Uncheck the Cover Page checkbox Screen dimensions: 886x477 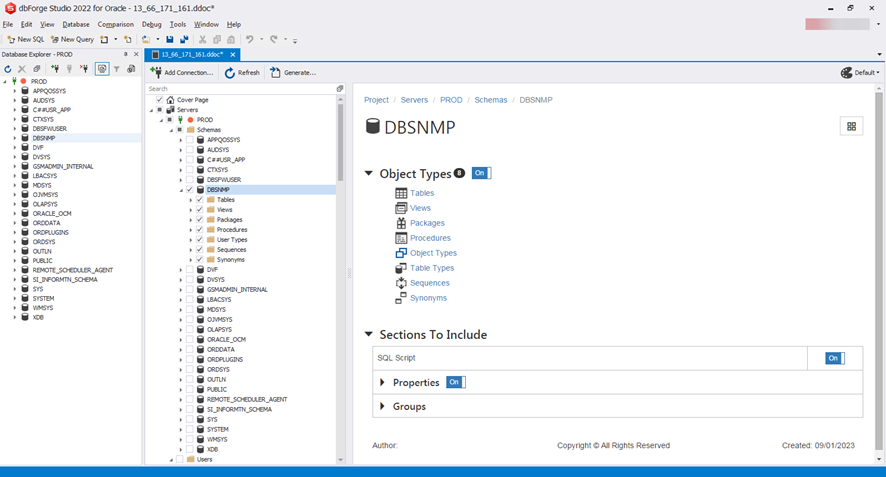159,100
